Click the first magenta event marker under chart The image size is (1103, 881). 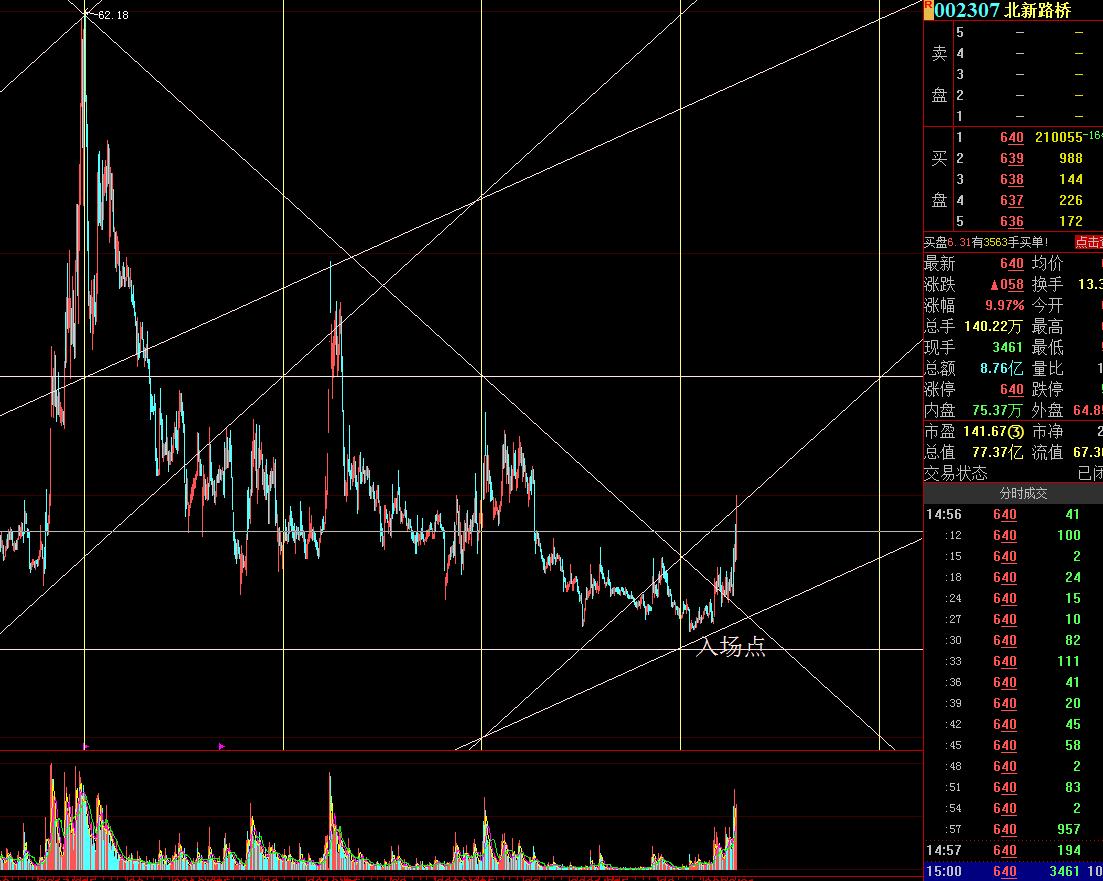(x=86, y=746)
